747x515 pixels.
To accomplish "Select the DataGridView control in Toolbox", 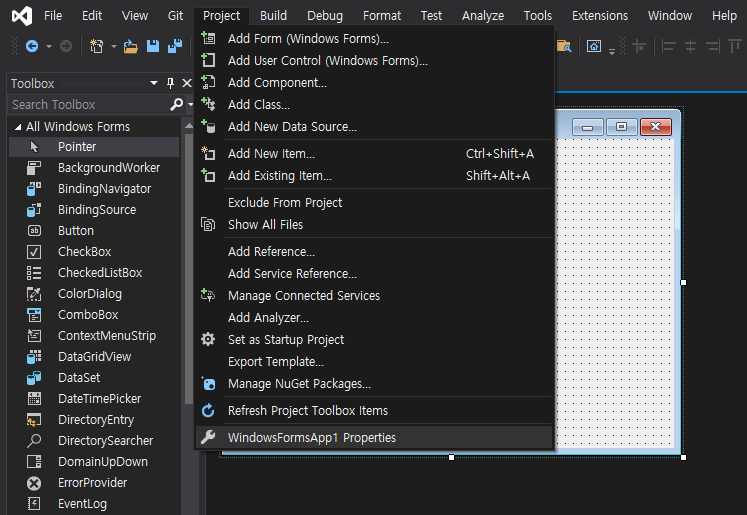I will 94,357.
